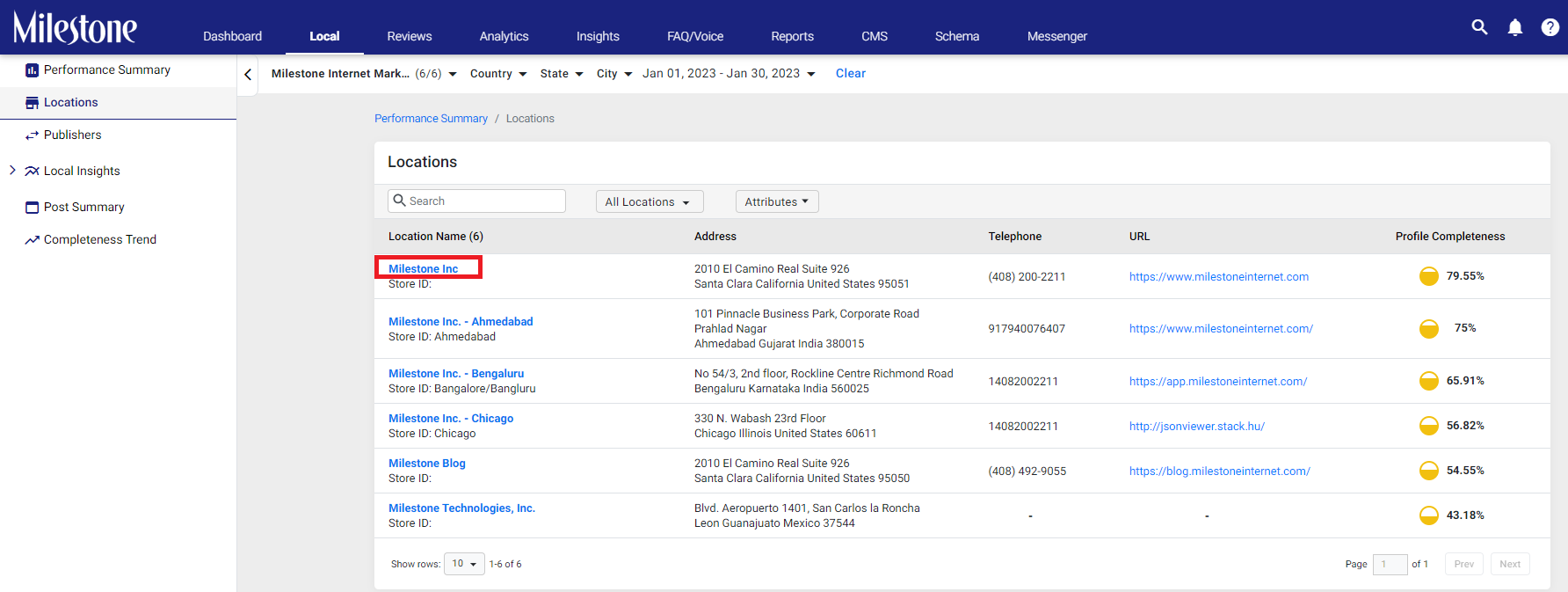Visit https://app.milestoneinternet.com/ URL
The height and width of the screenshot is (592, 1568).
click(1218, 382)
